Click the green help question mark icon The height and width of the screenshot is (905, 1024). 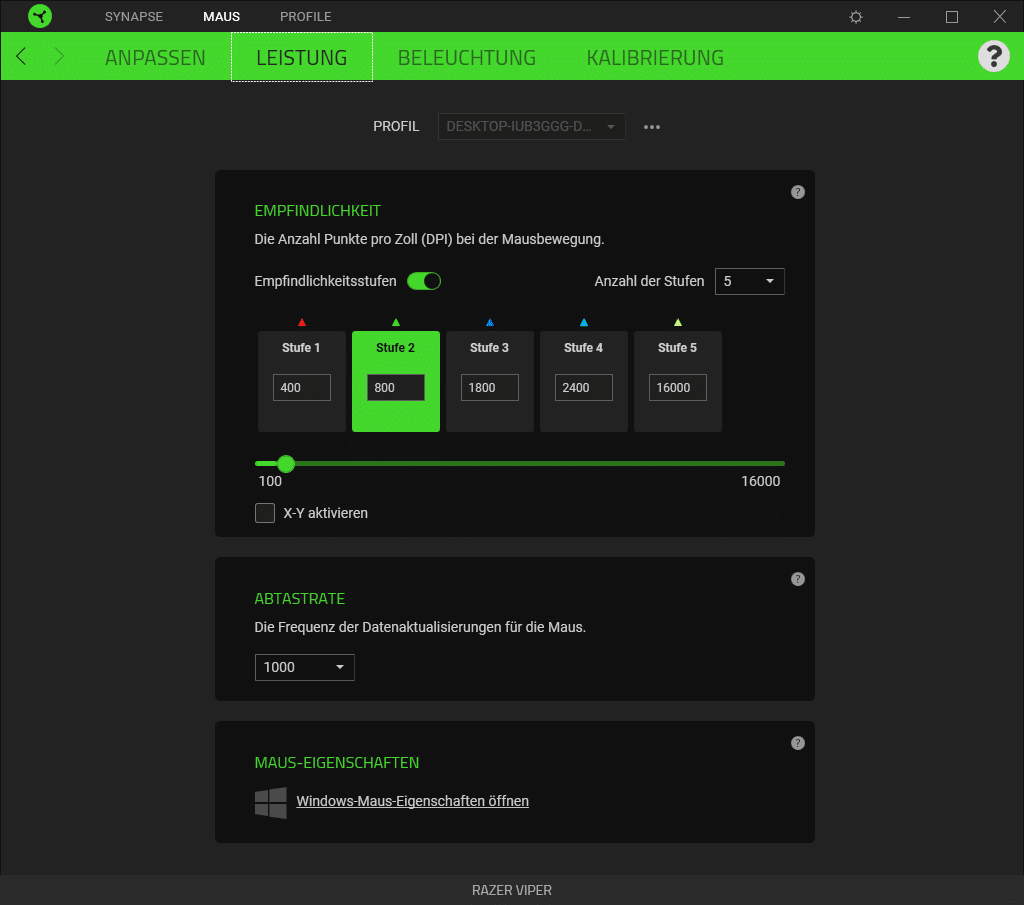pyautogui.click(x=993, y=56)
